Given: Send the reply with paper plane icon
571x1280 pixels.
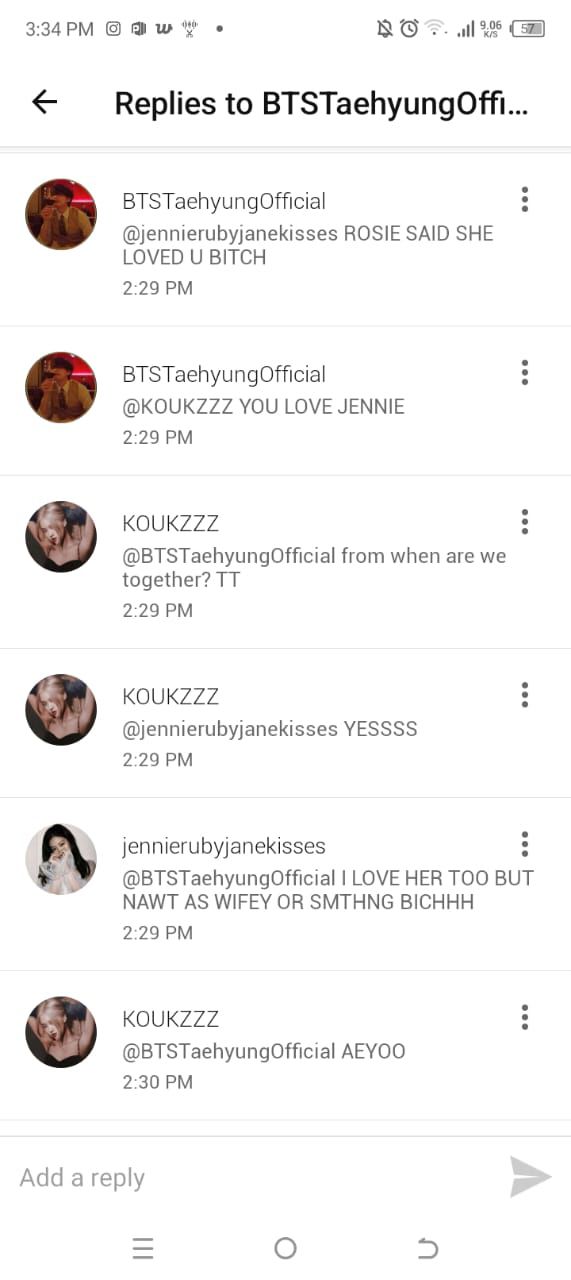Looking at the screenshot, I should click(530, 1177).
